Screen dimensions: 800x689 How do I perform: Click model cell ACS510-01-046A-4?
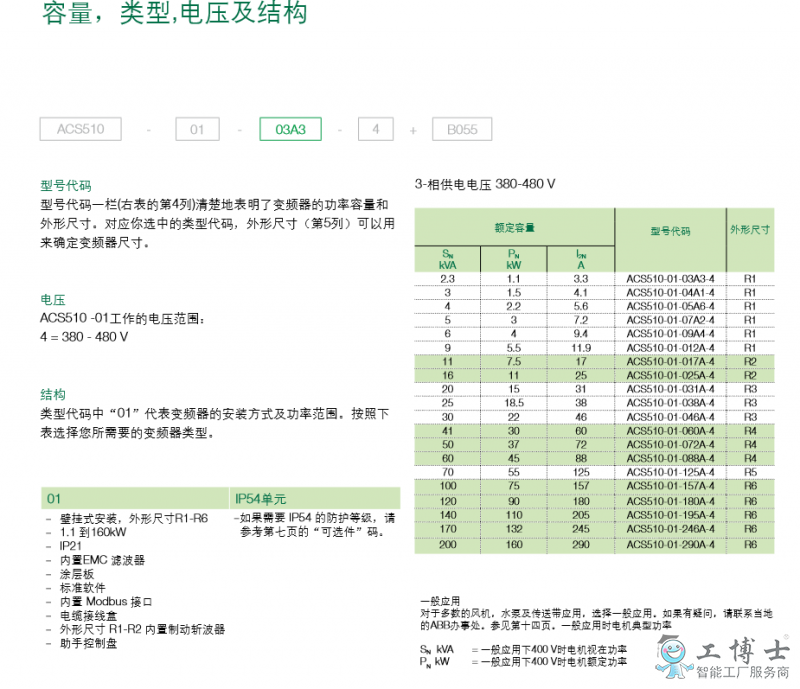(x=670, y=417)
